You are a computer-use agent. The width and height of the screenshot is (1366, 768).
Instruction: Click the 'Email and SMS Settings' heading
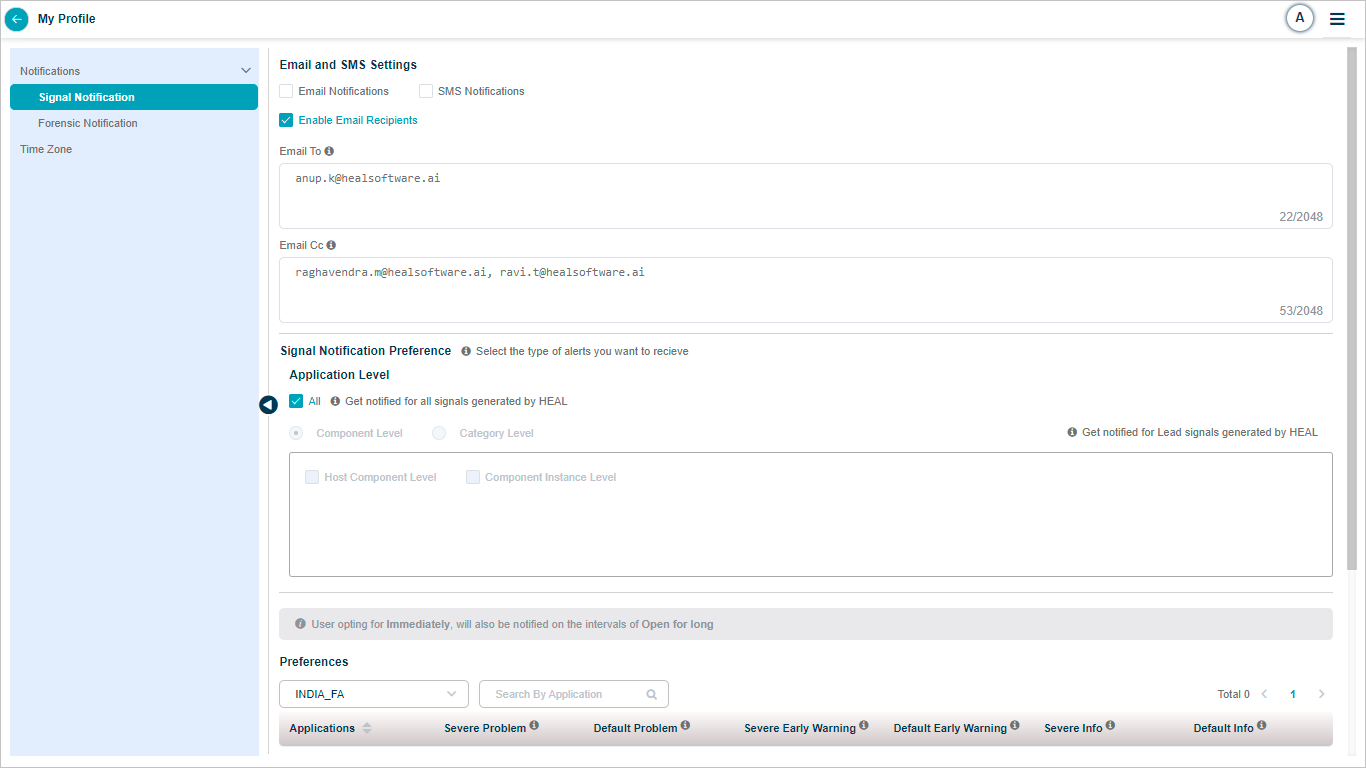click(348, 65)
